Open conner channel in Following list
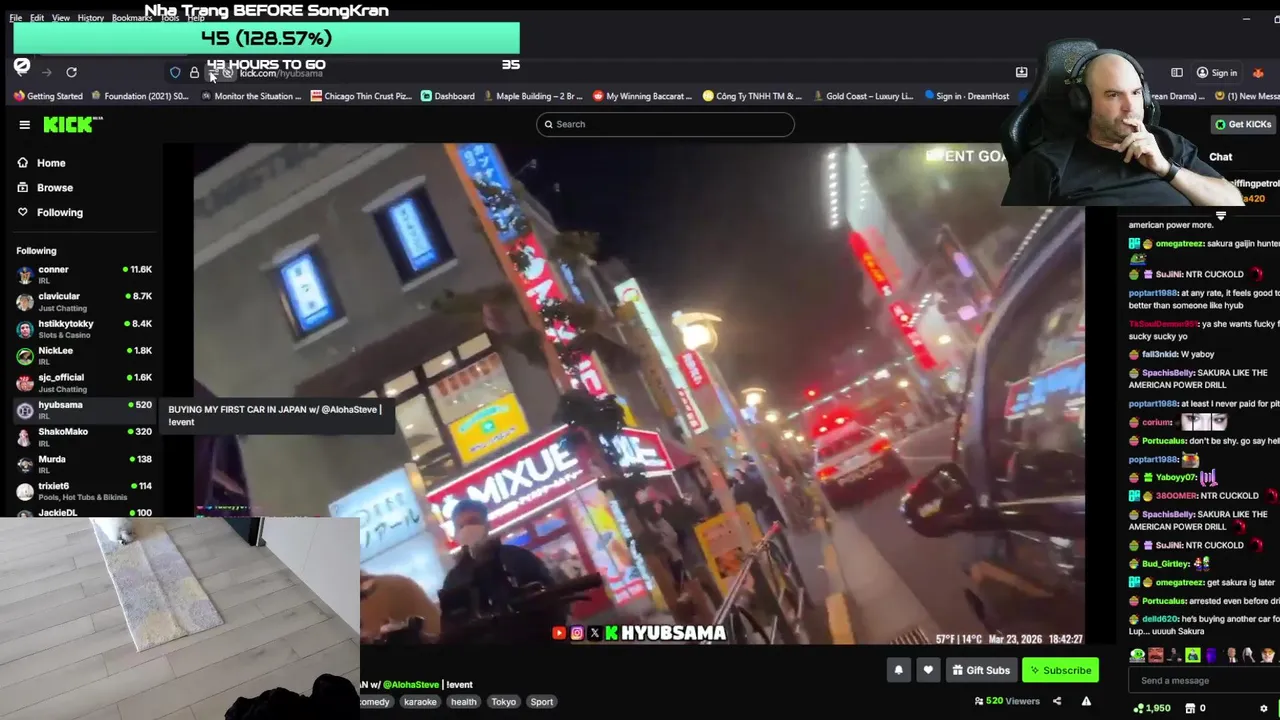 click(84, 274)
